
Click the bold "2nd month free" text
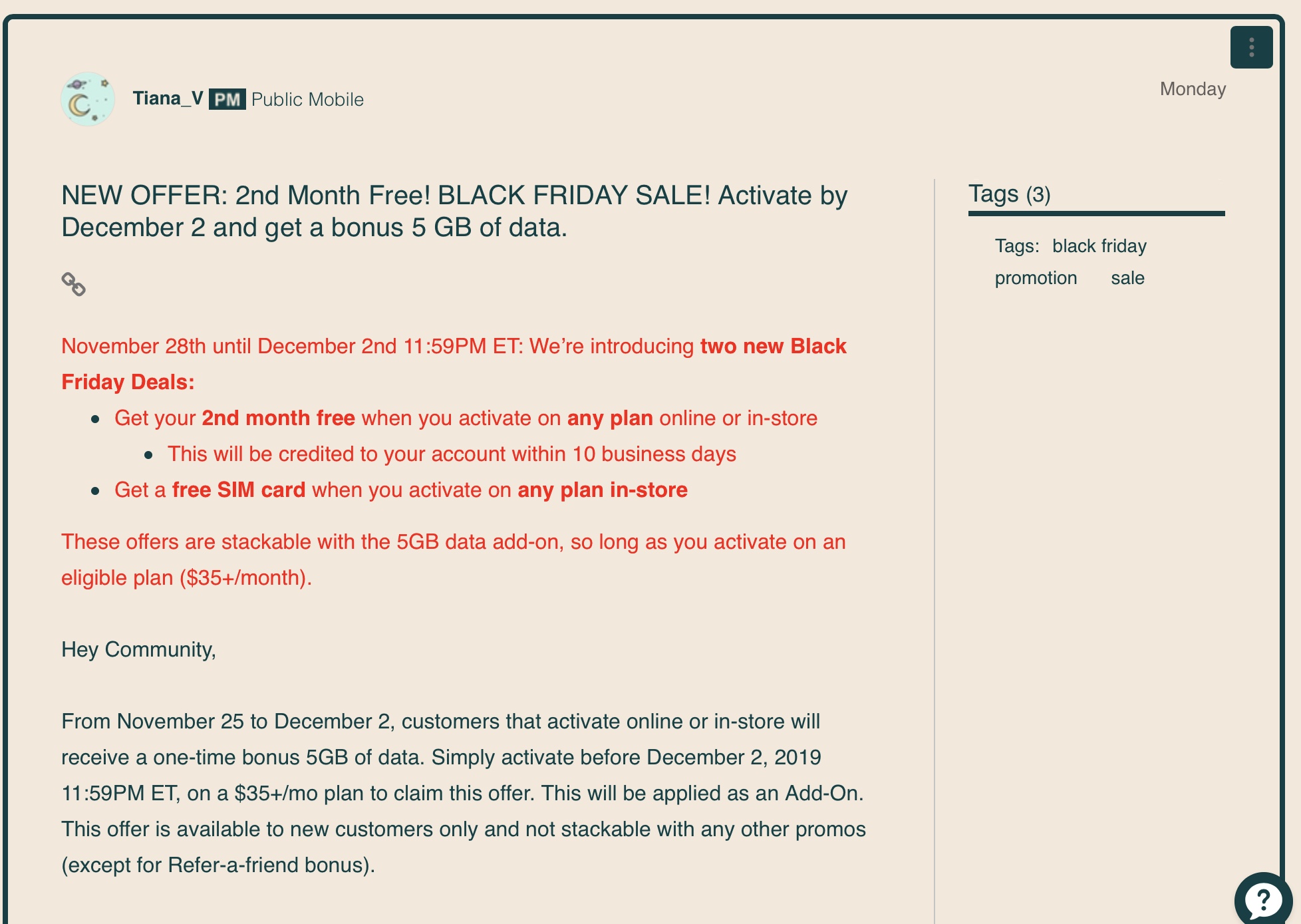(x=278, y=418)
